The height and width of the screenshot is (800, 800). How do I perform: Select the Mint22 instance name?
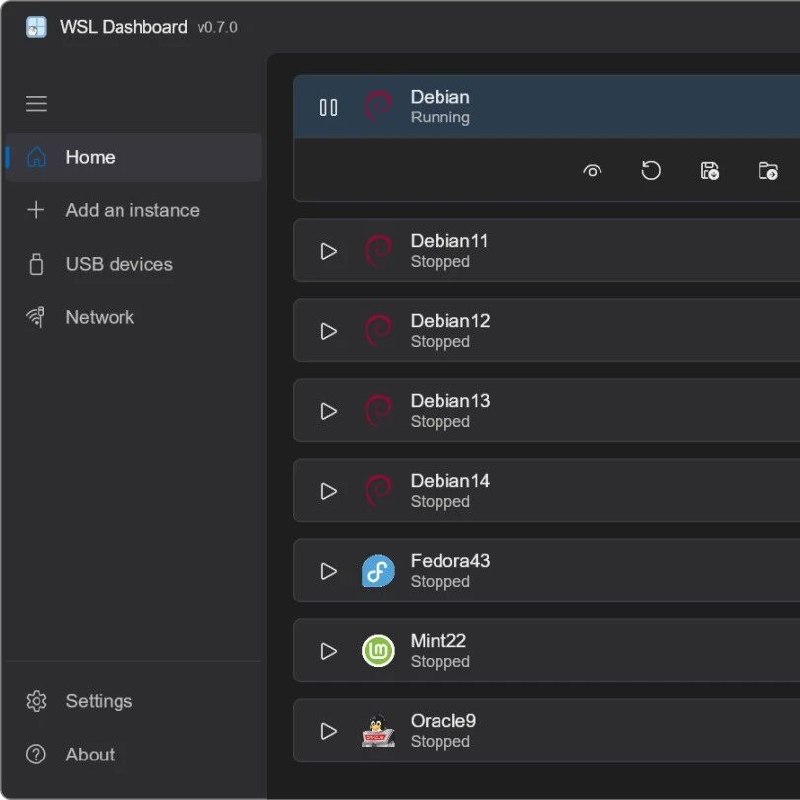(x=438, y=641)
